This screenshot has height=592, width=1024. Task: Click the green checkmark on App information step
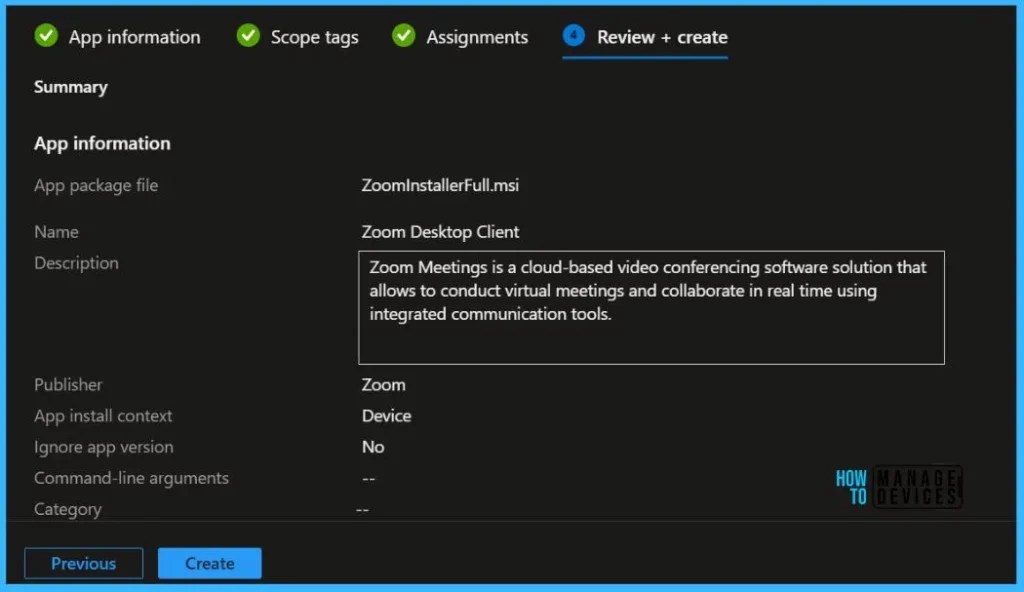pyautogui.click(x=45, y=36)
